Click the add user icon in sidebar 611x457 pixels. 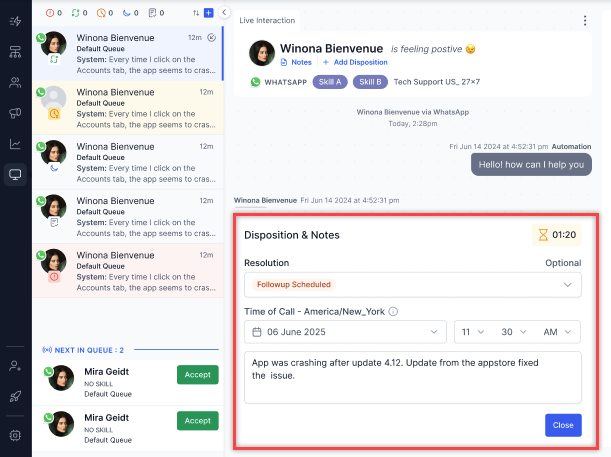point(15,366)
